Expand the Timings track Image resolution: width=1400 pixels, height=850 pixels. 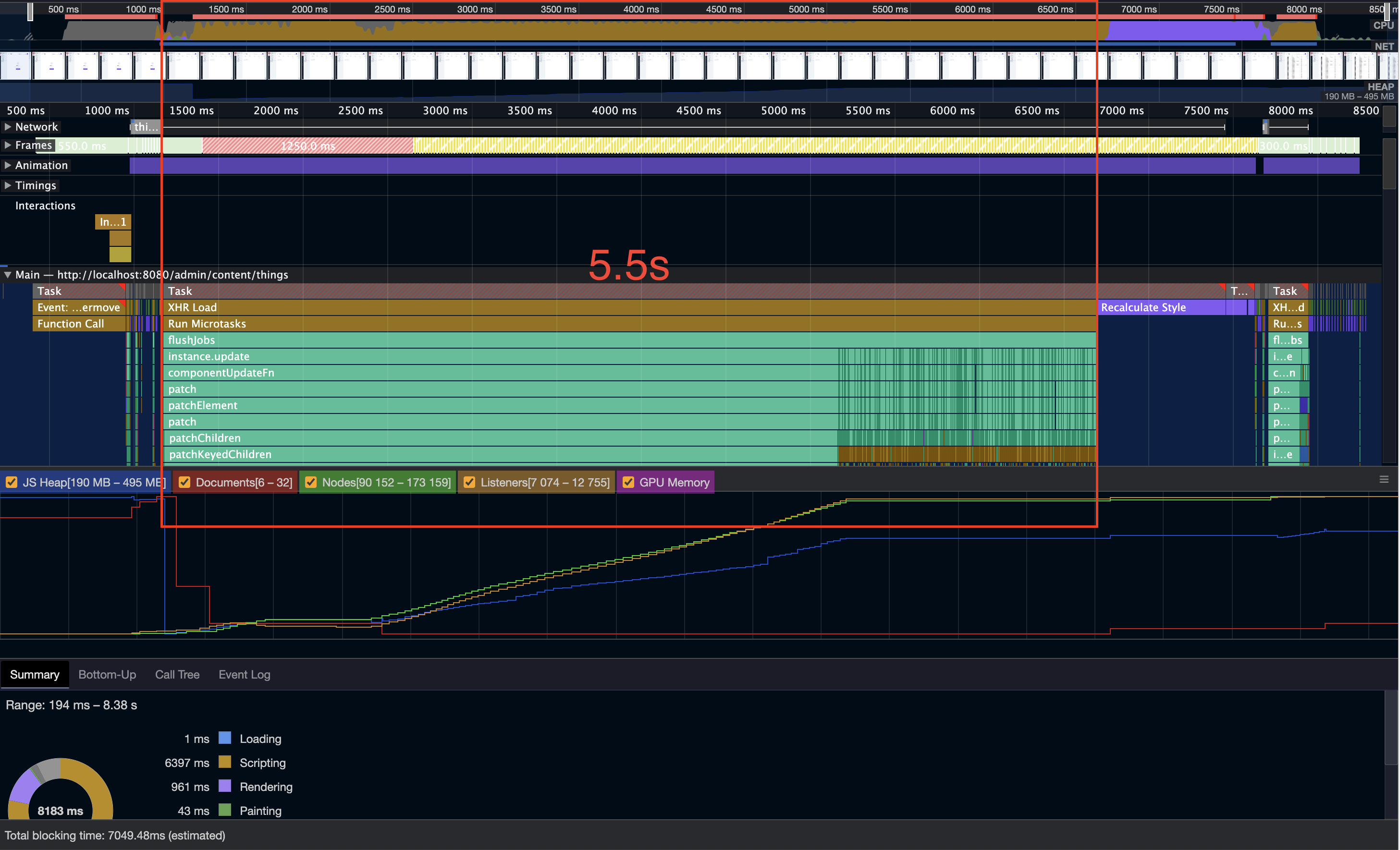[x=9, y=185]
